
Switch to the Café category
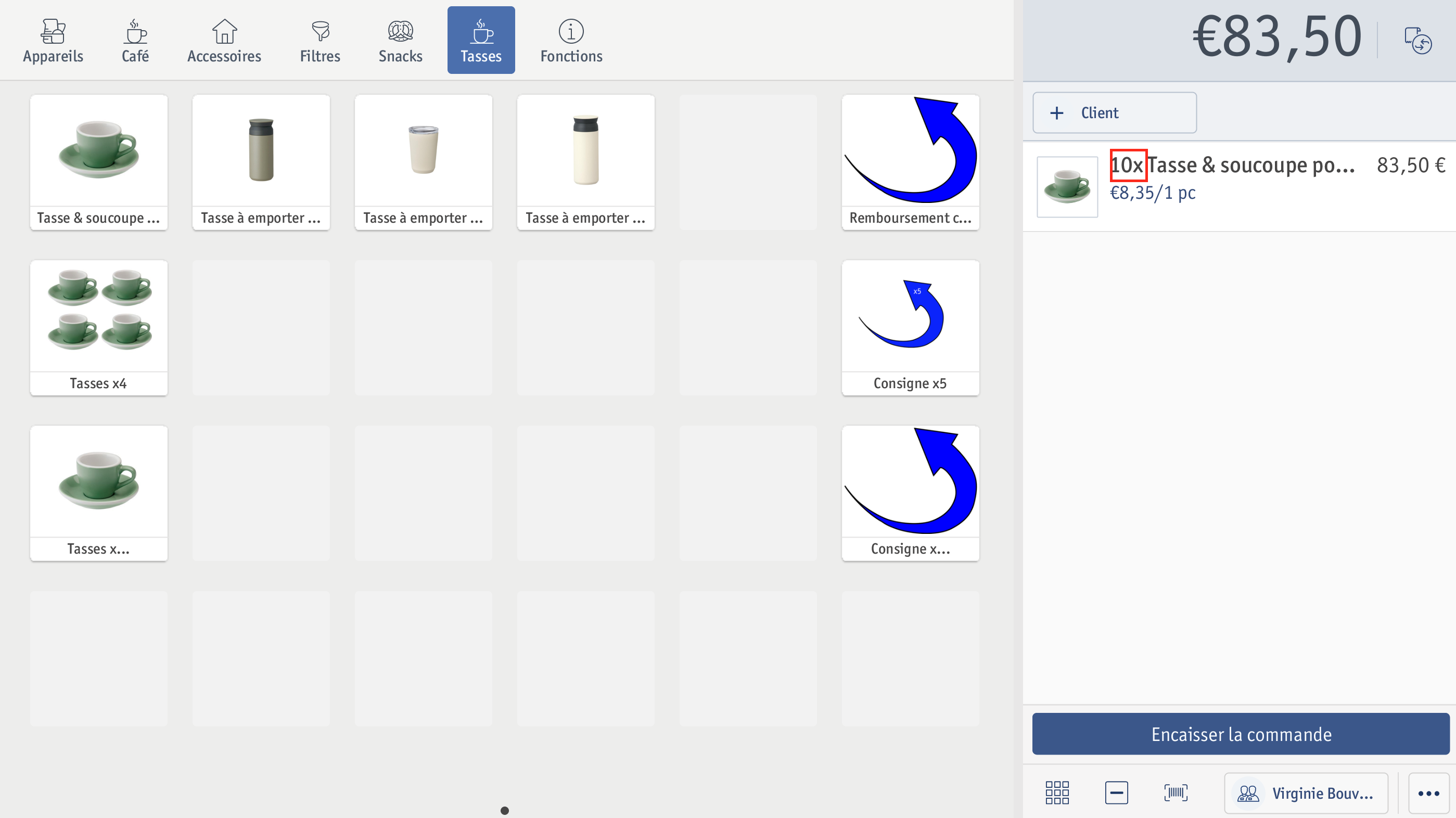click(x=135, y=40)
